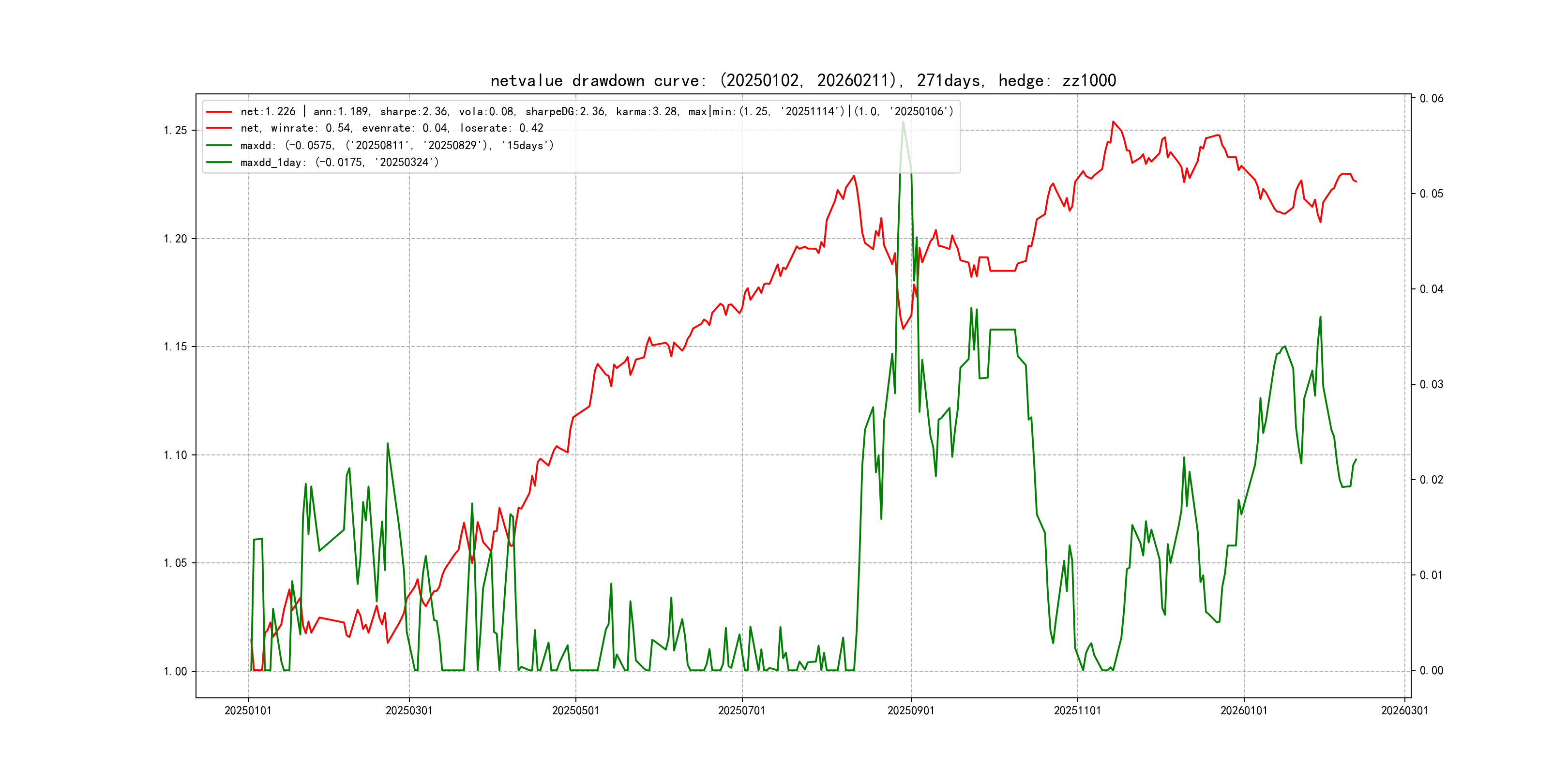Click left axis tick label 1.25
The height and width of the screenshot is (784, 1568).
[x=175, y=130]
